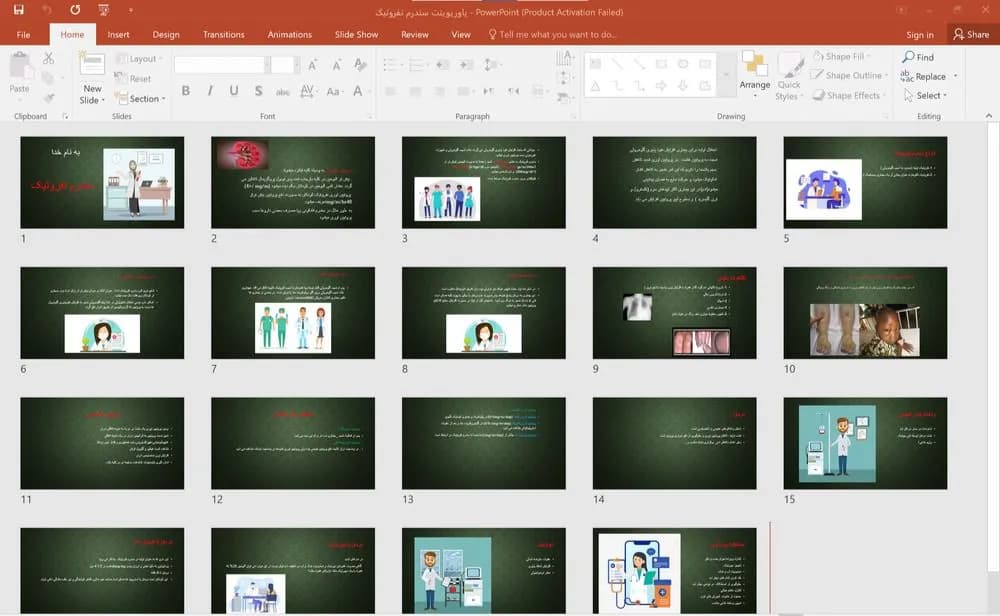1000x616 pixels.
Task: Apply Bold formatting with the B icon
Action: [186, 91]
